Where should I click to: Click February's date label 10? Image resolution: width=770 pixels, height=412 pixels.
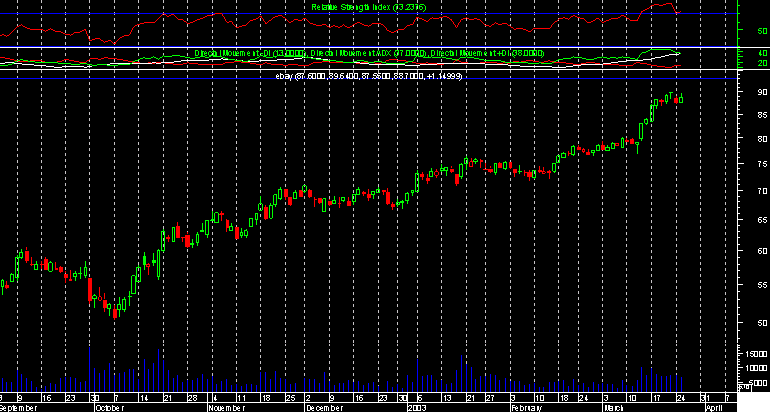539,398
